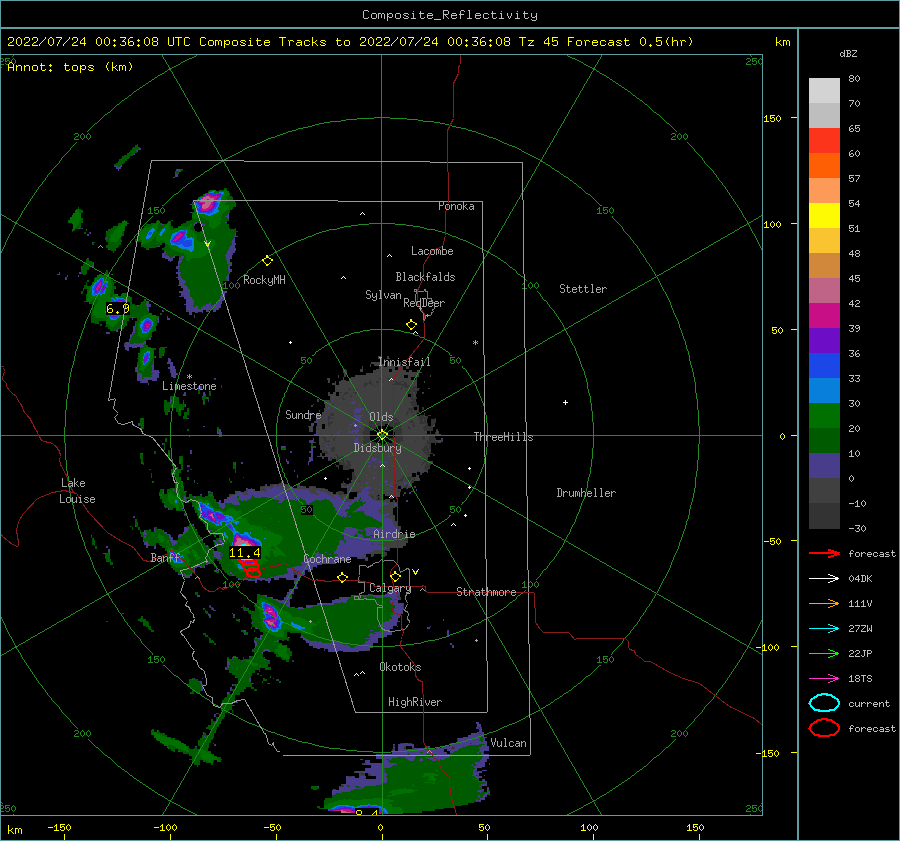Click the Calgary city label
The image size is (900, 841).
click(x=390, y=588)
